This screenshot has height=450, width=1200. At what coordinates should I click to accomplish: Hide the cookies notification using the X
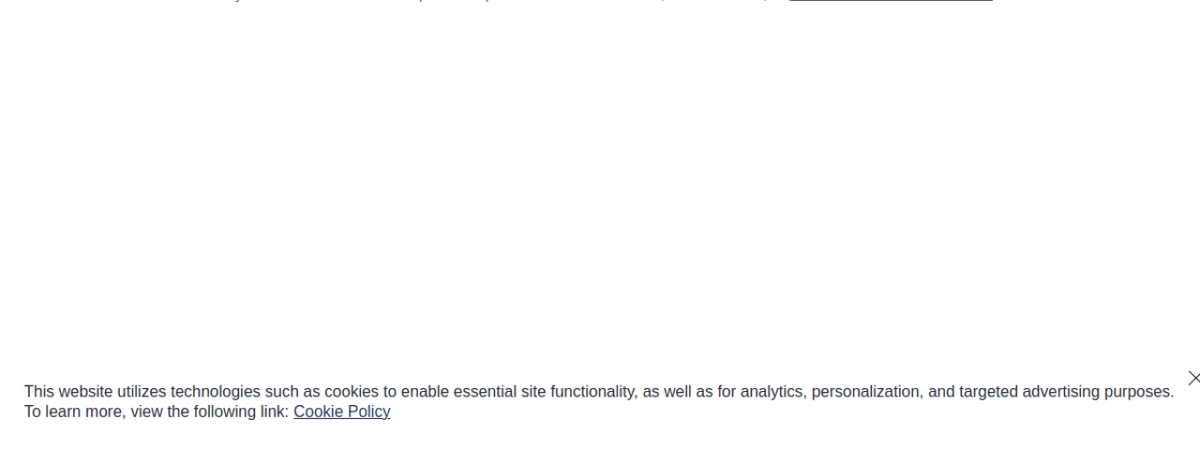tap(1193, 378)
